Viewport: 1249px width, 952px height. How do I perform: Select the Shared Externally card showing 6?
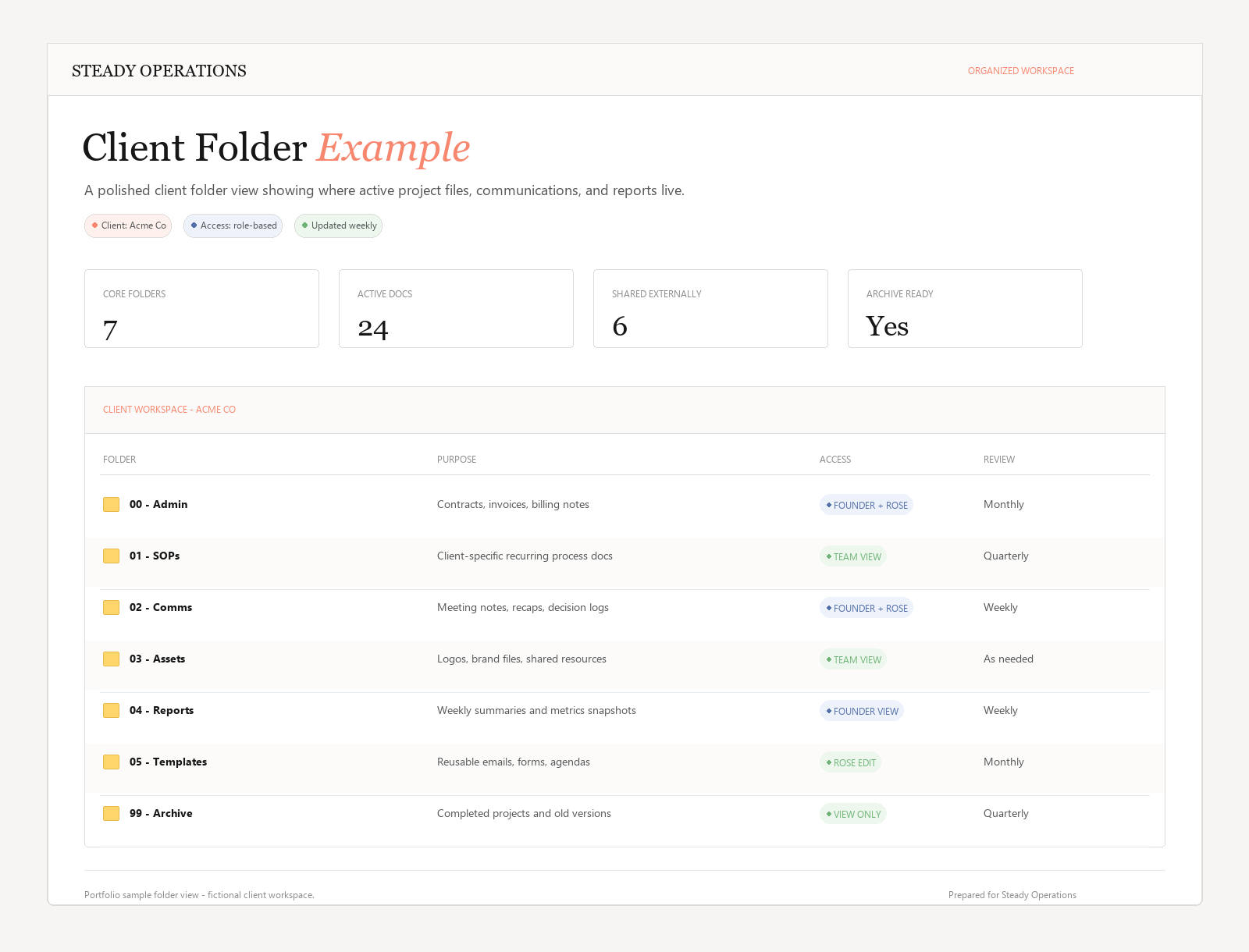click(x=710, y=309)
